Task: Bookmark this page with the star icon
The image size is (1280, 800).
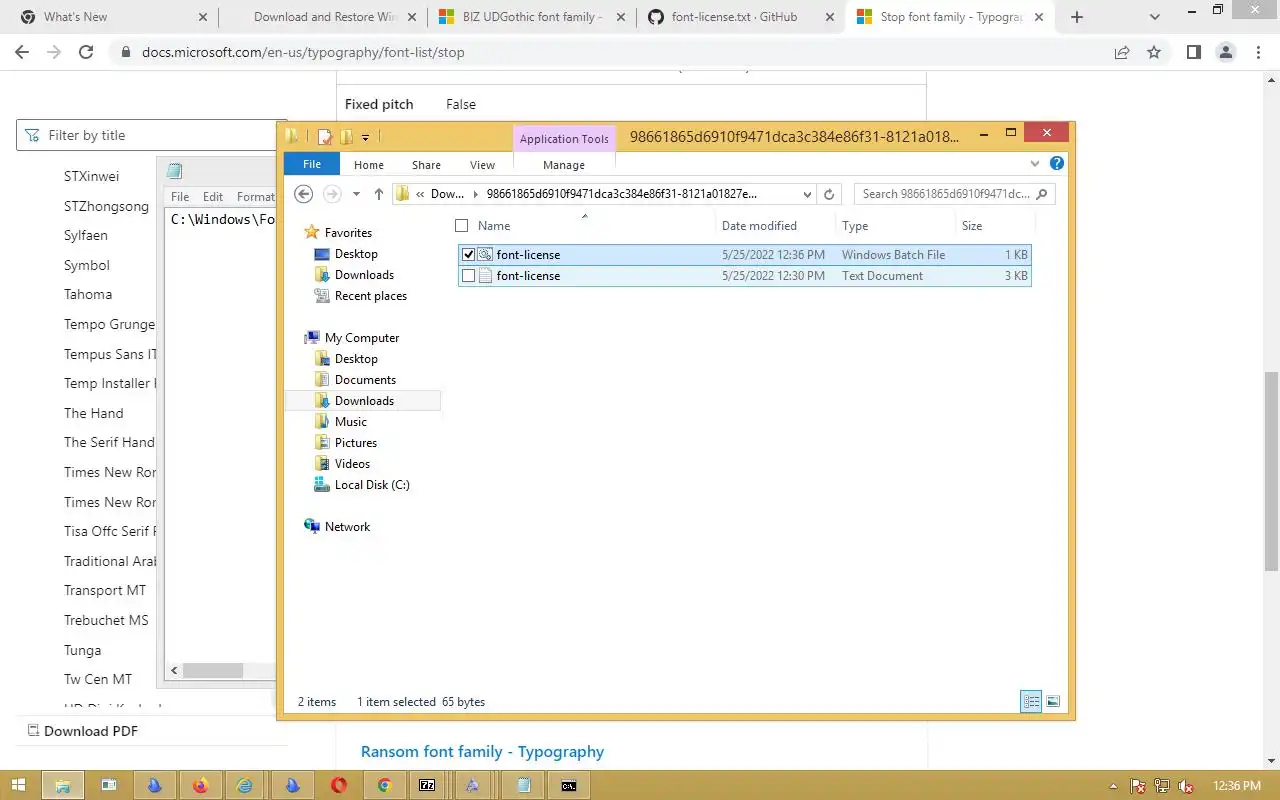Action: pyautogui.click(x=1154, y=52)
